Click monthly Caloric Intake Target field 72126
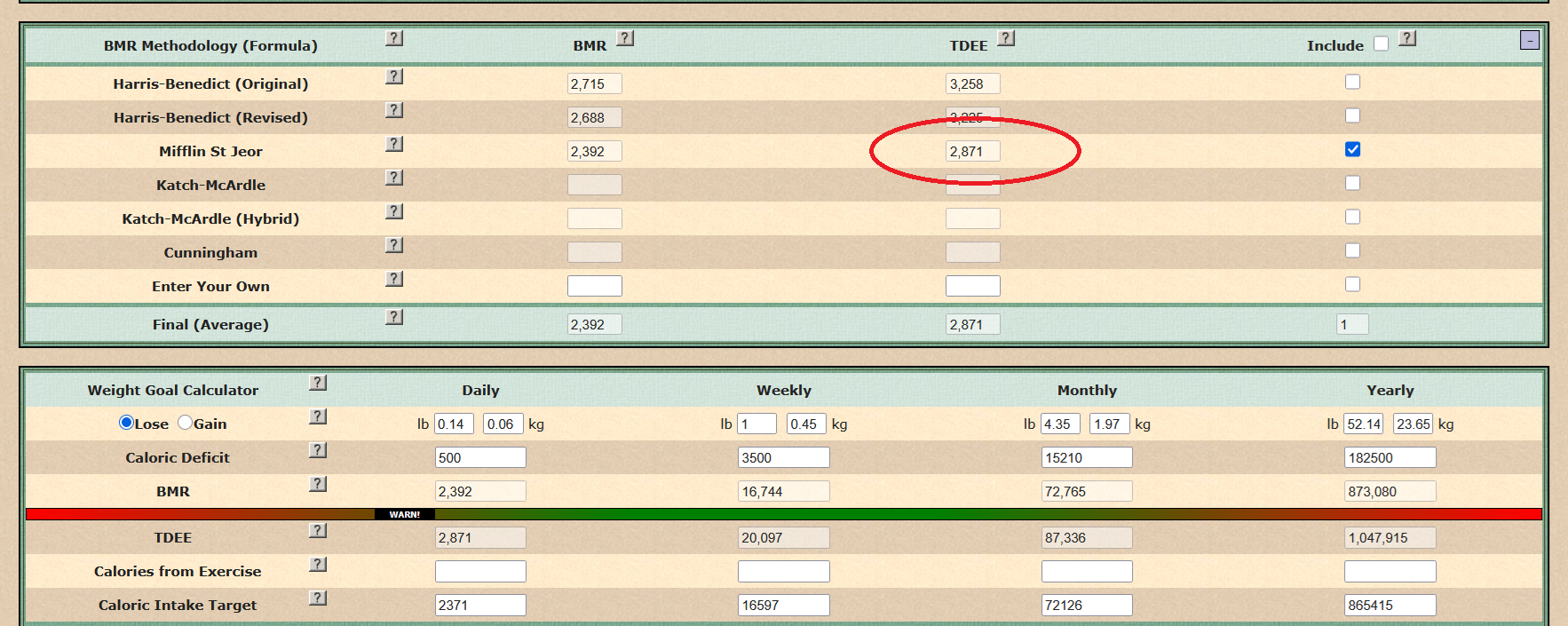 tap(1087, 605)
